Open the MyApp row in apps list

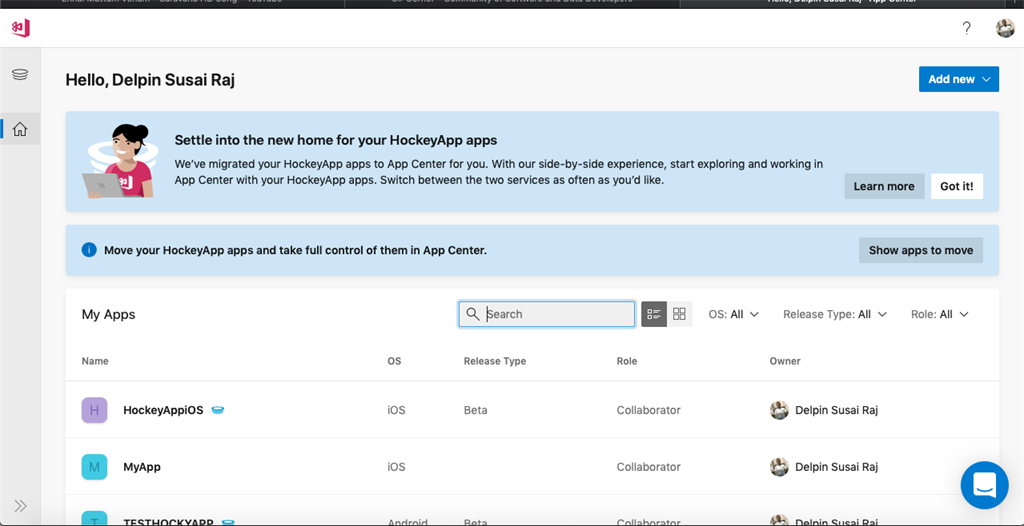[532, 467]
